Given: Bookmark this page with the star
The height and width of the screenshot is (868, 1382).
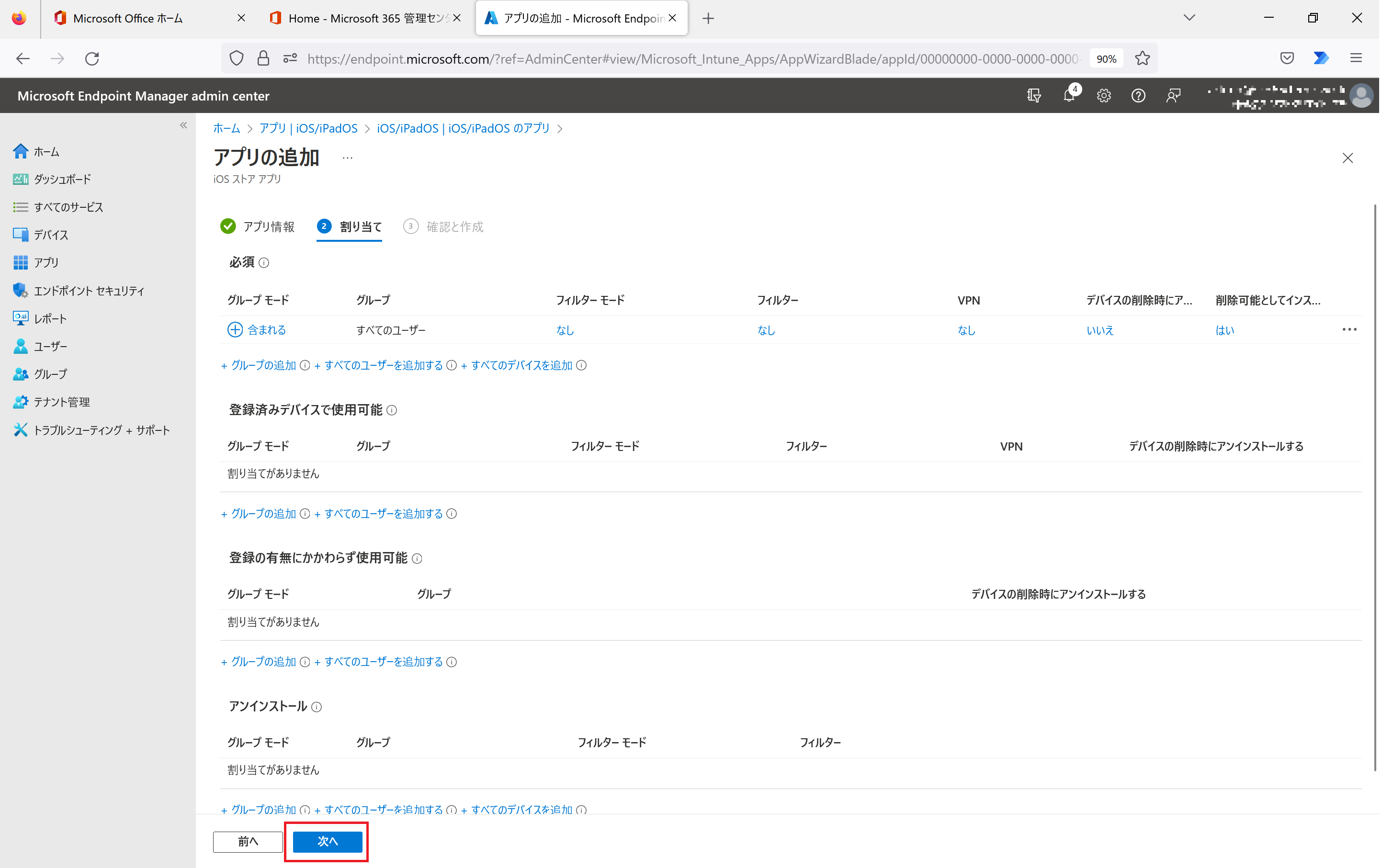Looking at the screenshot, I should 1142,58.
